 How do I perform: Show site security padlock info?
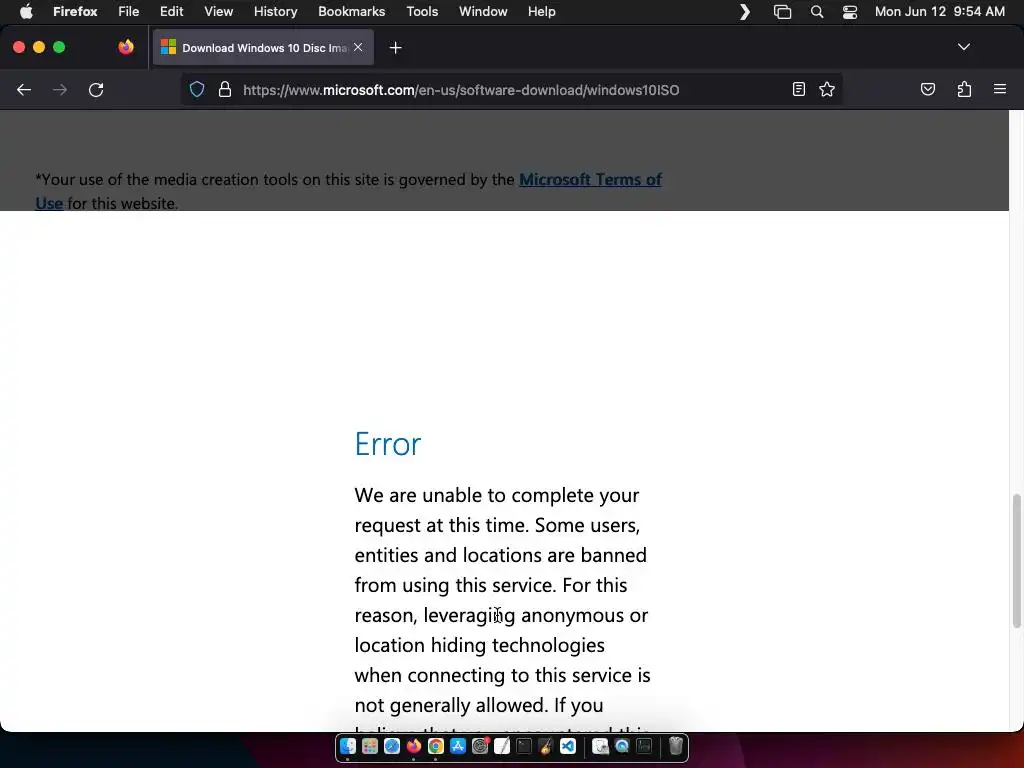pos(225,89)
